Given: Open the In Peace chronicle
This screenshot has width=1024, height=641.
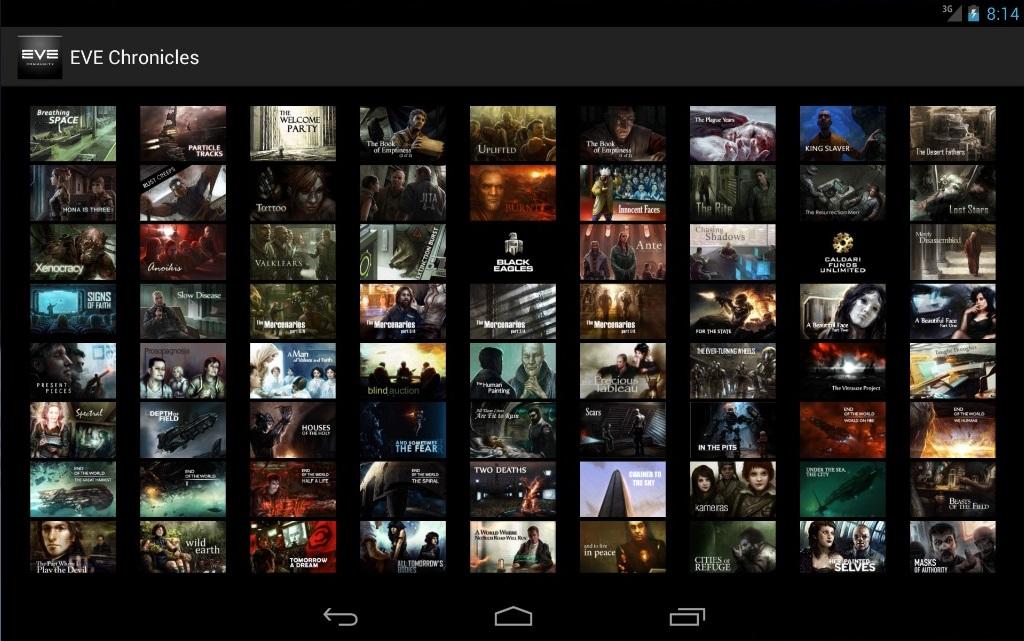Looking at the screenshot, I should tap(623, 548).
